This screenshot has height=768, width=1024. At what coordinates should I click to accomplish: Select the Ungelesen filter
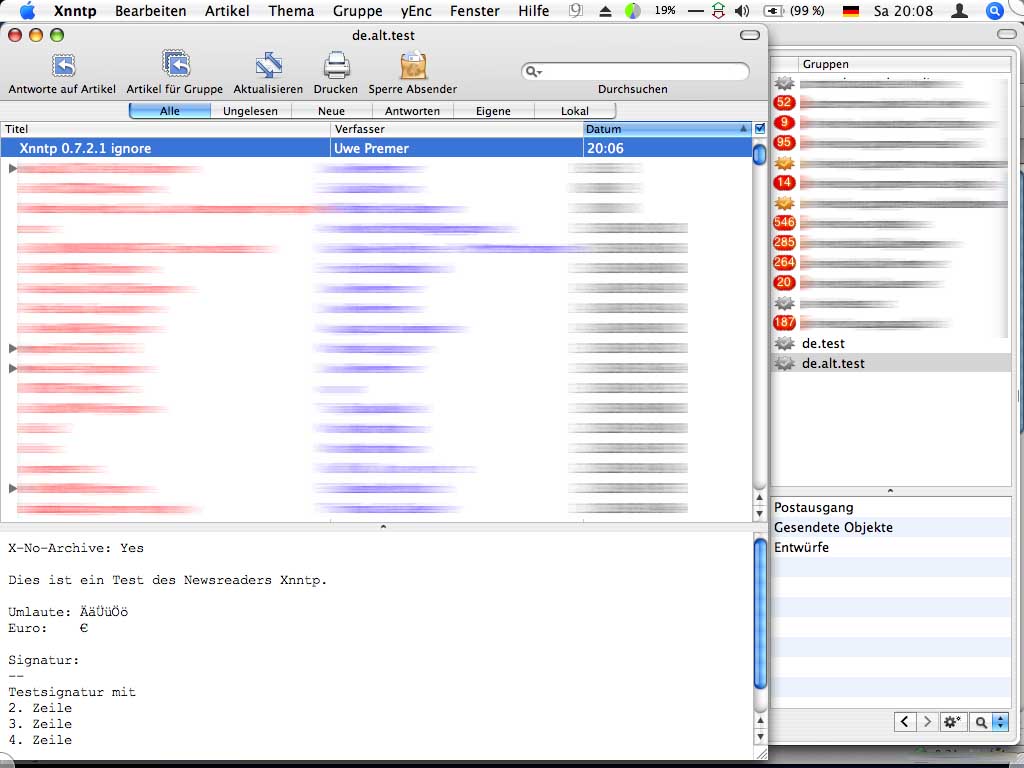[250, 111]
